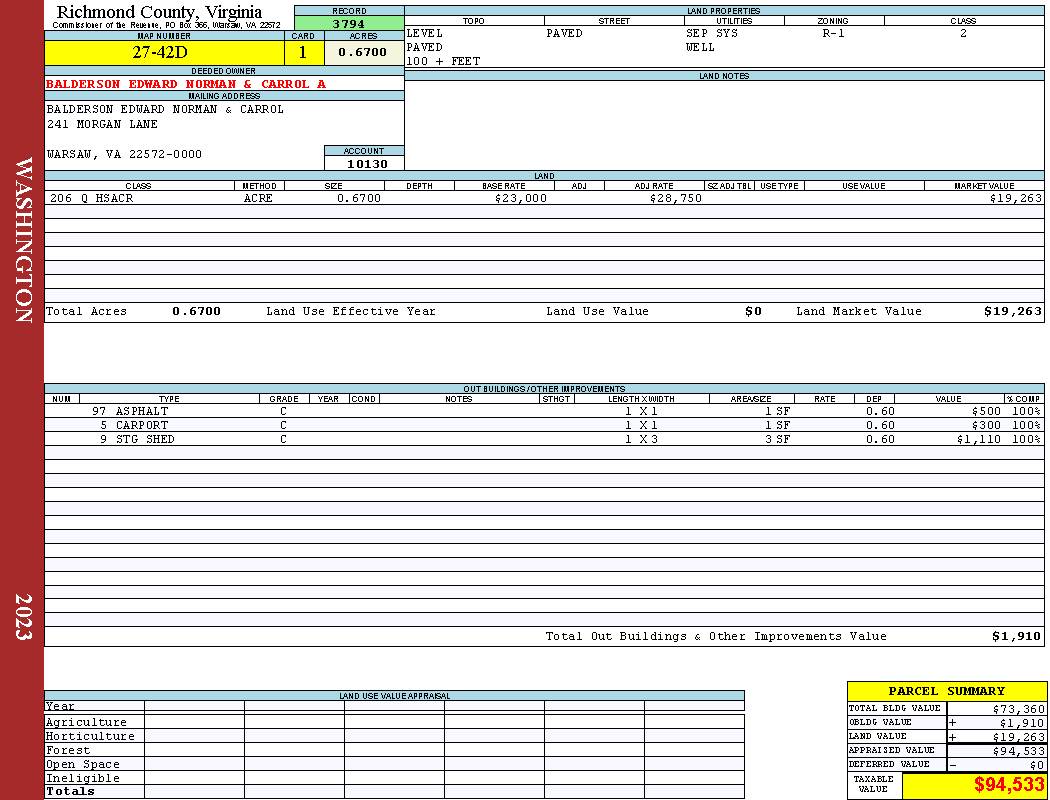Select the CARPORT outbuilding row
This screenshot has width=1050, height=800.
click(544, 425)
